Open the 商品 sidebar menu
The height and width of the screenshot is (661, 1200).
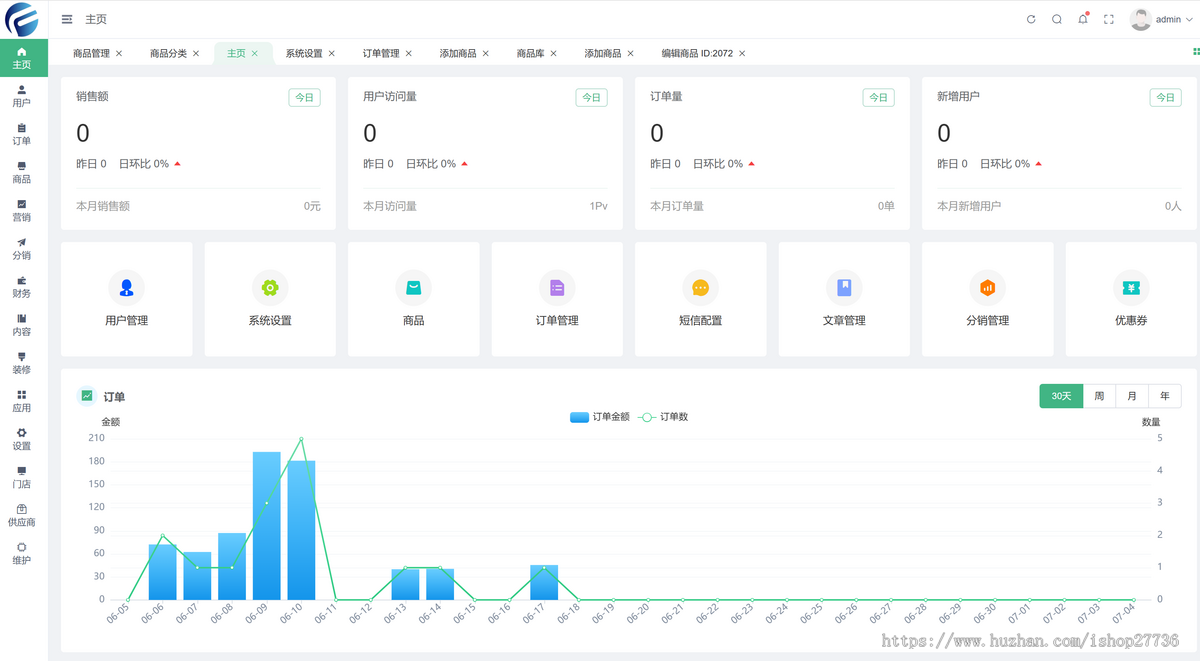pyautogui.click(x=22, y=172)
